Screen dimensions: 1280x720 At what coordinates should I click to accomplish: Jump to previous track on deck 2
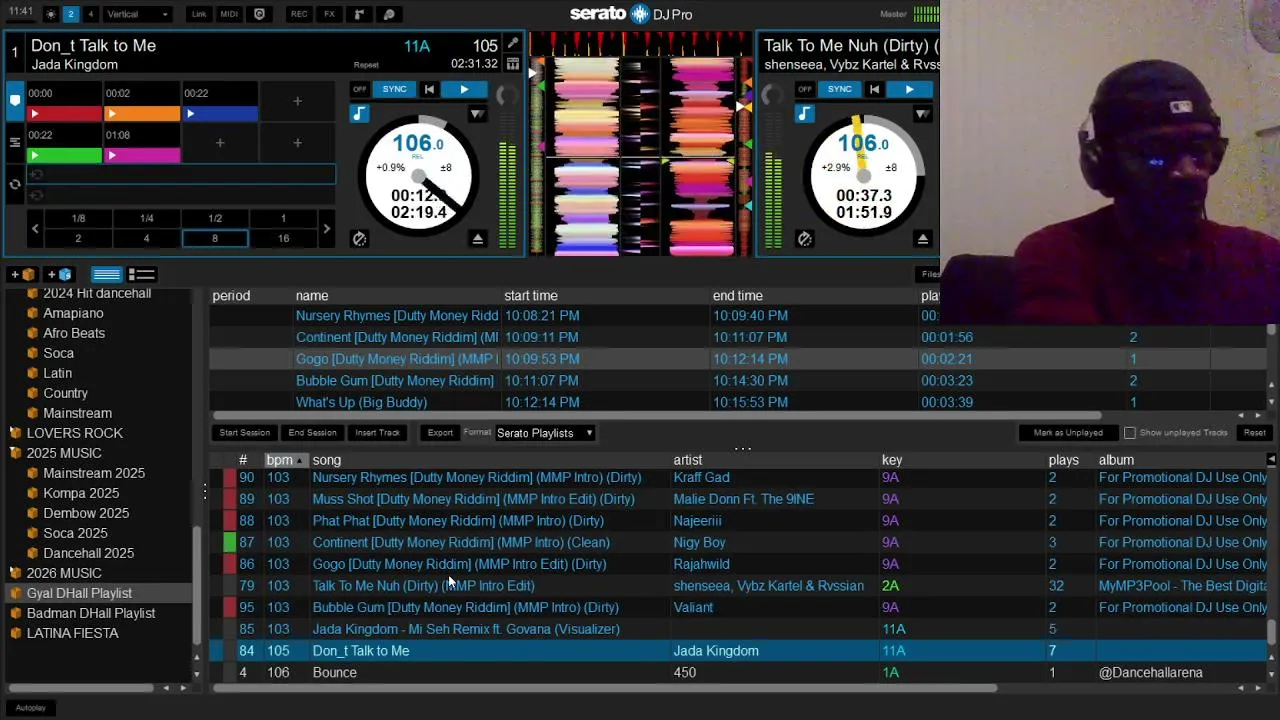click(x=874, y=89)
